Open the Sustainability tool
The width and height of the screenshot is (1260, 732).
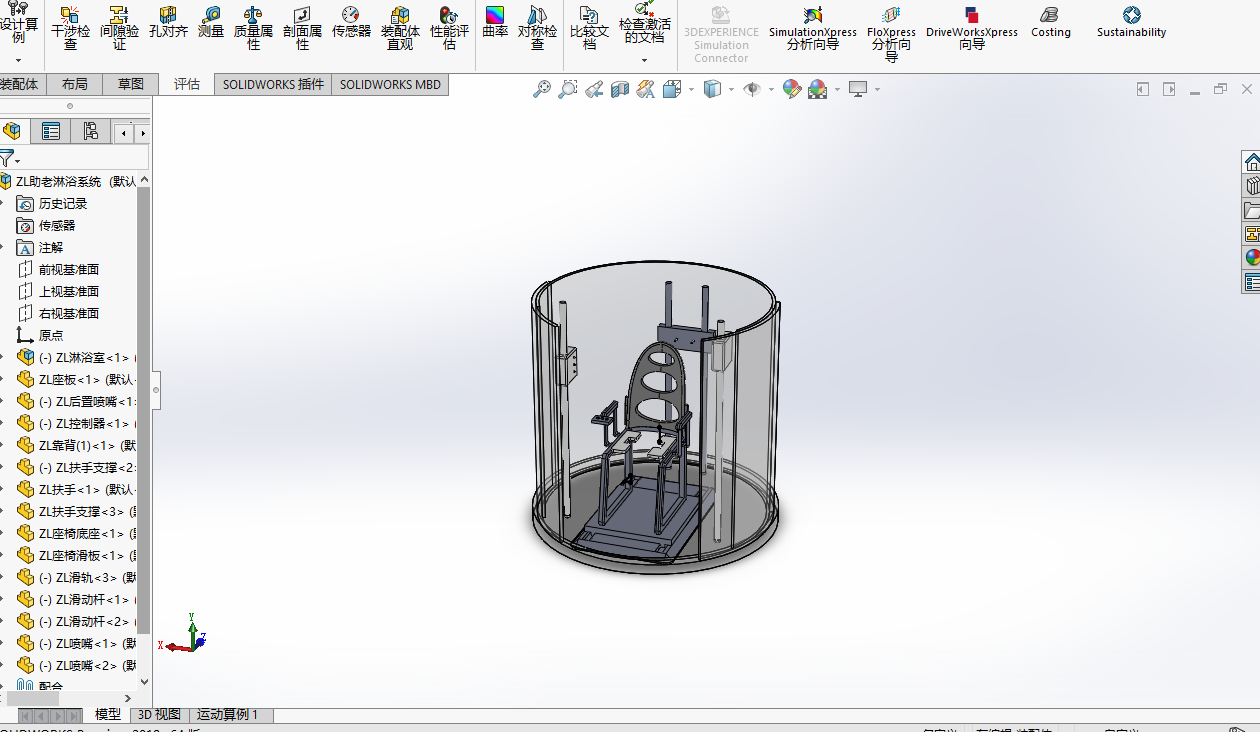[x=1131, y=24]
